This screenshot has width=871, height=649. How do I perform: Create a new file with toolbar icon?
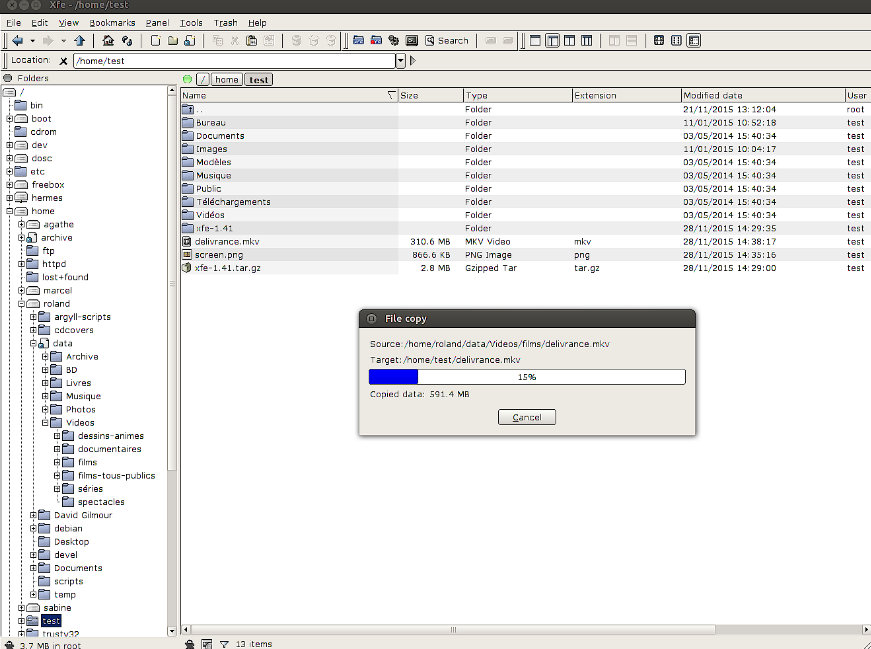click(156, 41)
